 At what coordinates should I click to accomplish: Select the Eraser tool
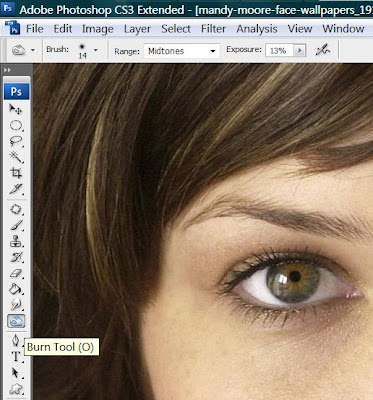[16, 273]
